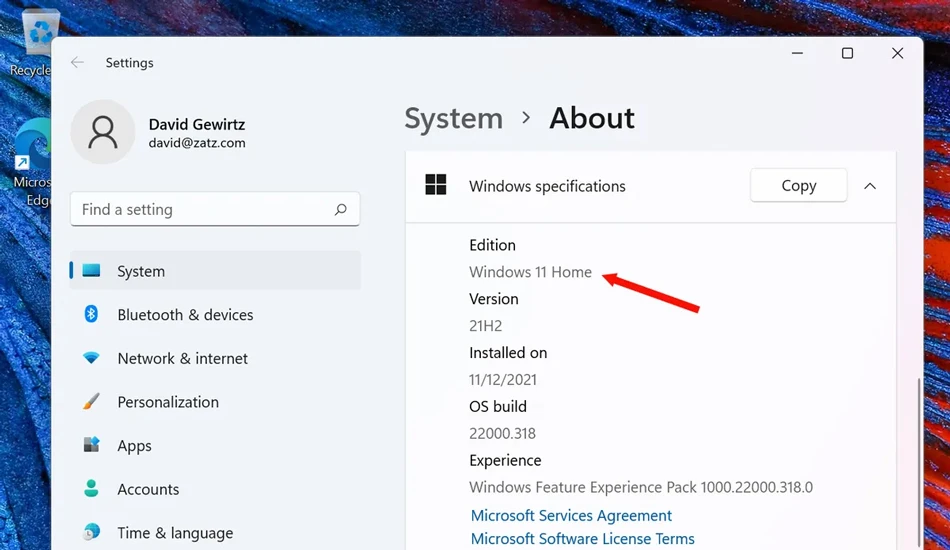
Task: Click the back arrow in Settings
Action: (77, 62)
